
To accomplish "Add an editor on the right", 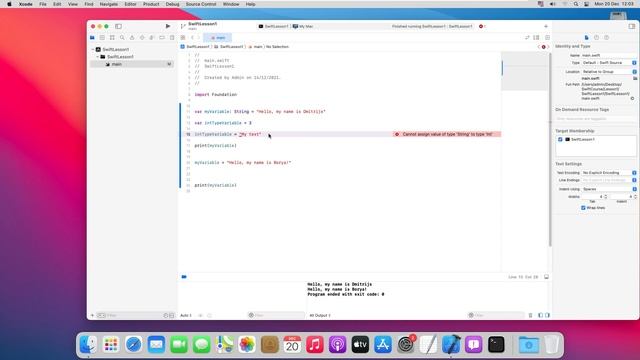I will pyautogui.click(x=547, y=38).
